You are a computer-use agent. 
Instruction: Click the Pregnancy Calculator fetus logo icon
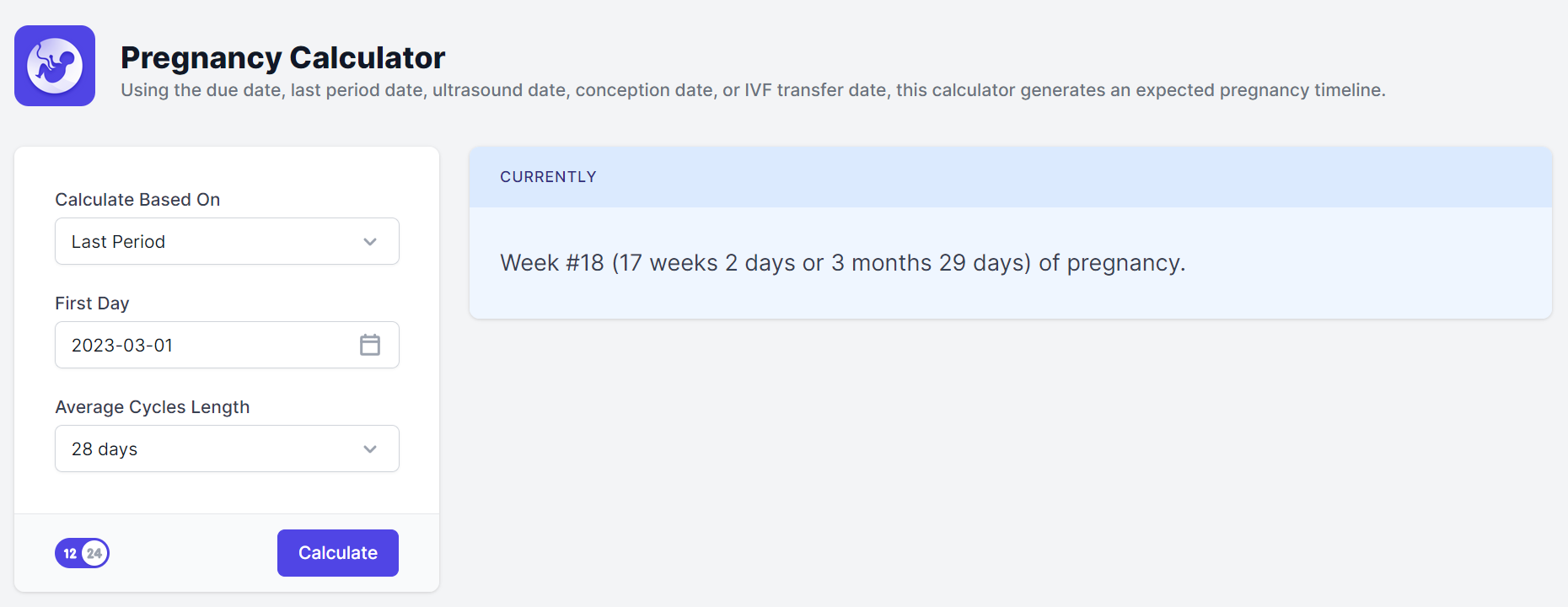(55, 66)
